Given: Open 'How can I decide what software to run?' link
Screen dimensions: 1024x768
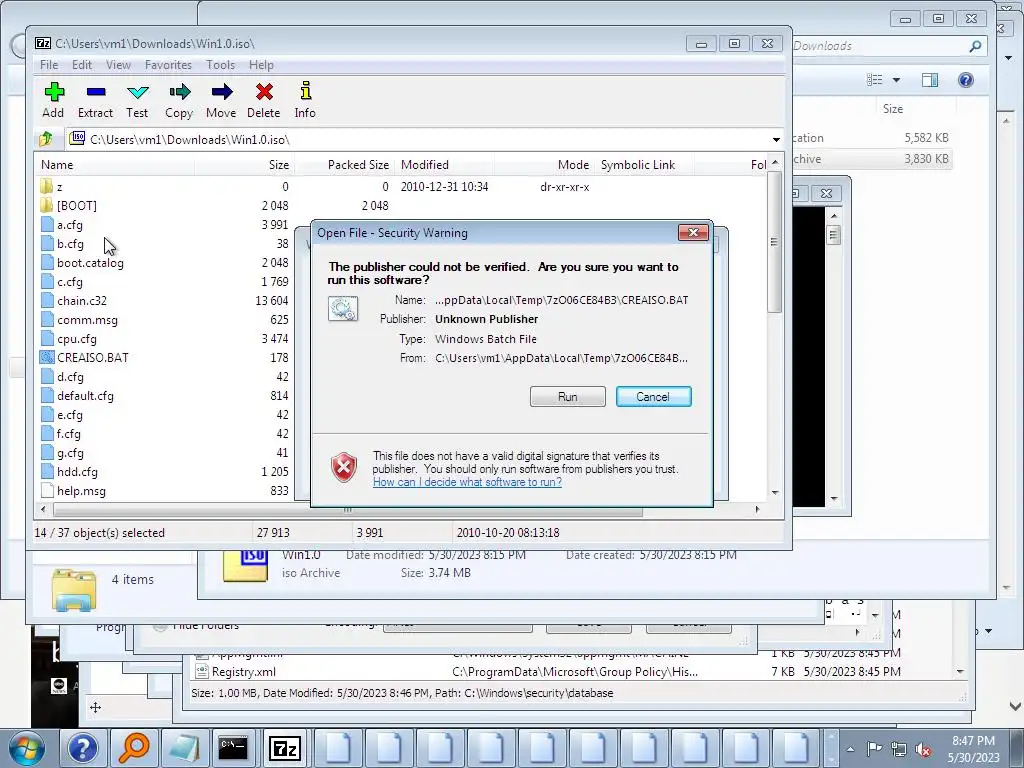Looking at the screenshot, I should [x=468, y=482].
